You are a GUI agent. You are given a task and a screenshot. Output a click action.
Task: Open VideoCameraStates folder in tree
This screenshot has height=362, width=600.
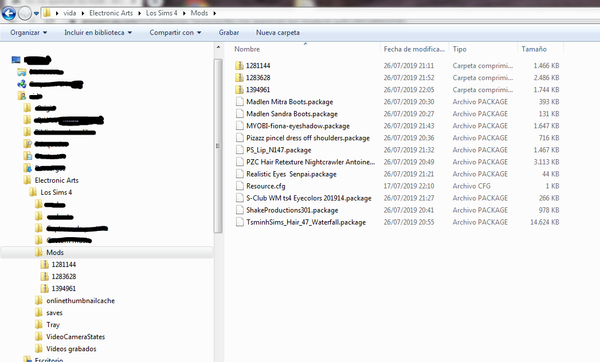75,337
